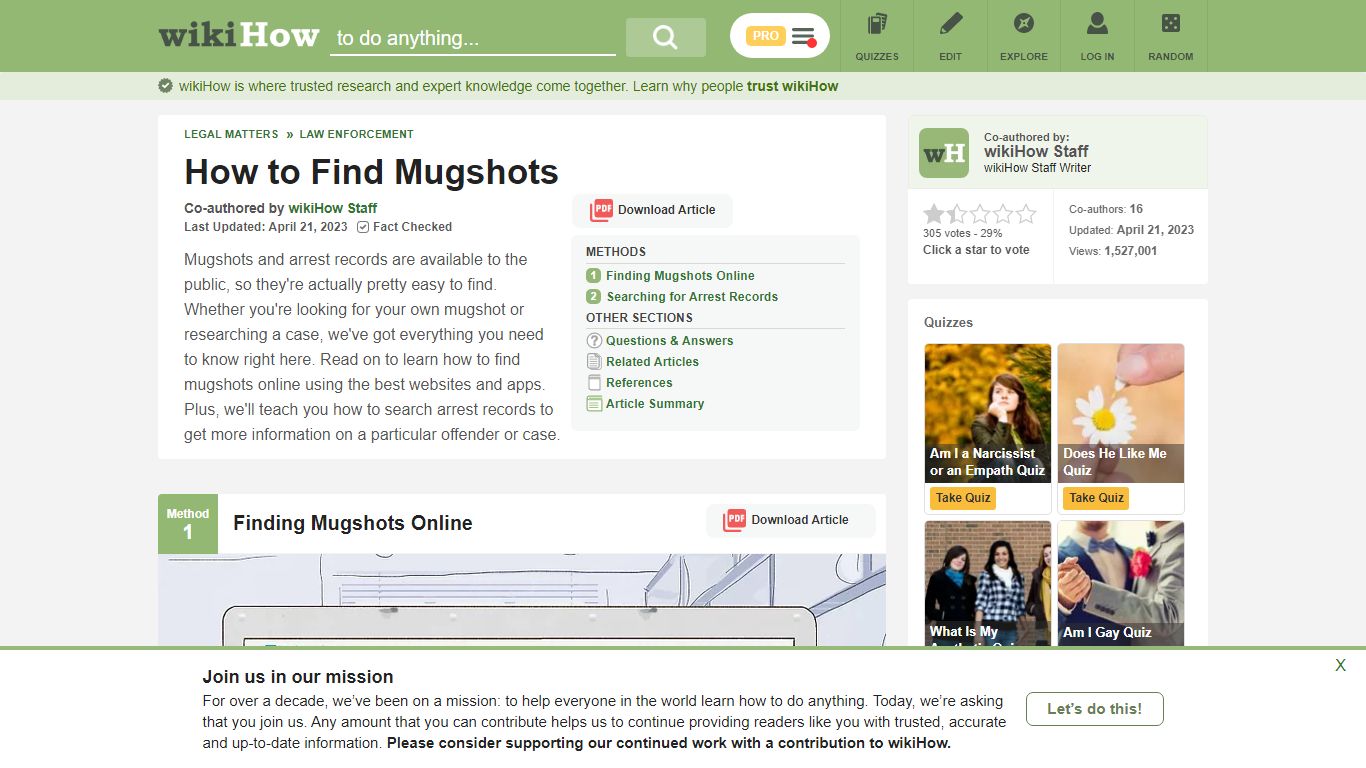The height and width of the screenshot is (768, 1366).
Task: Click the References page icon
Action: pyautogui.click(x=594, y=383)
